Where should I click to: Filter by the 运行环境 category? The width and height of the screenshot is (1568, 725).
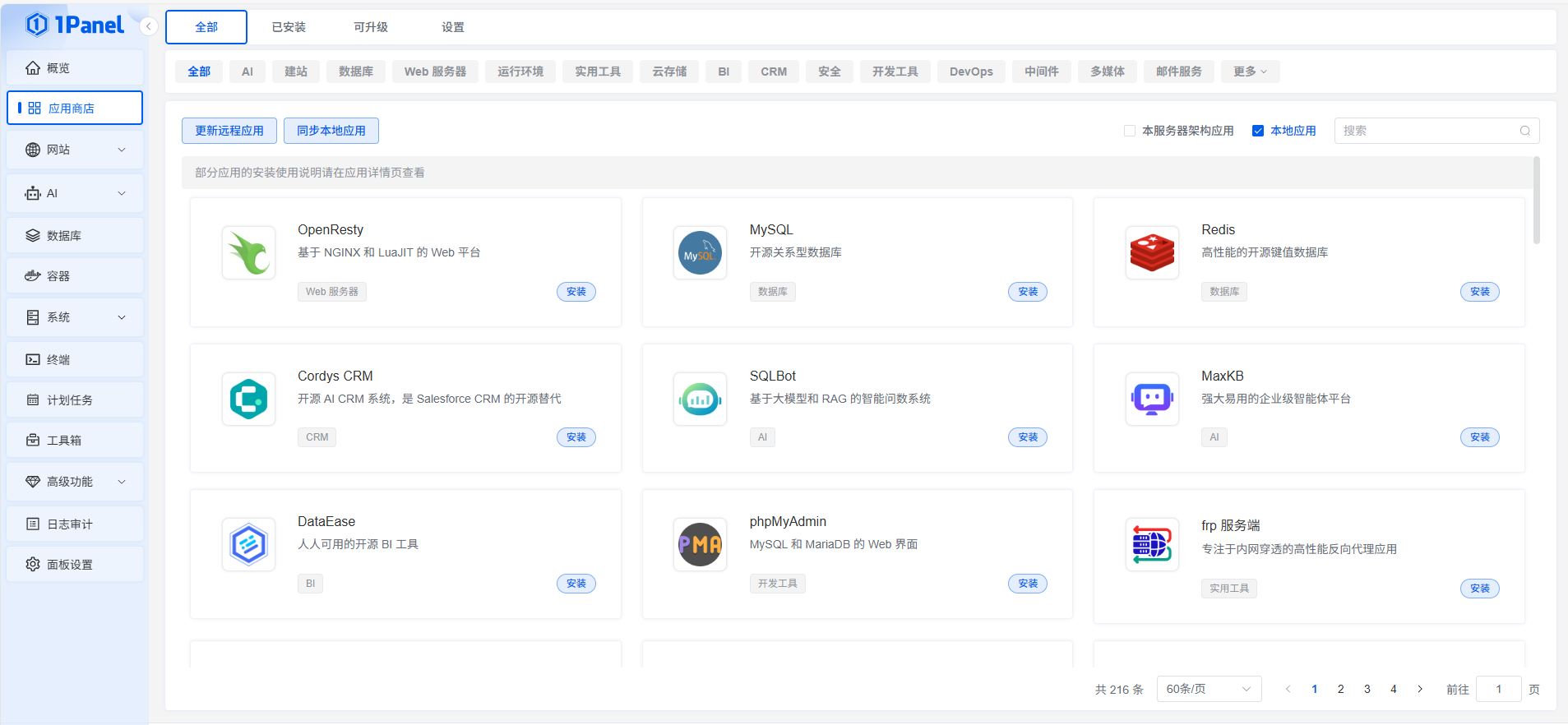[x=520, y=72]
